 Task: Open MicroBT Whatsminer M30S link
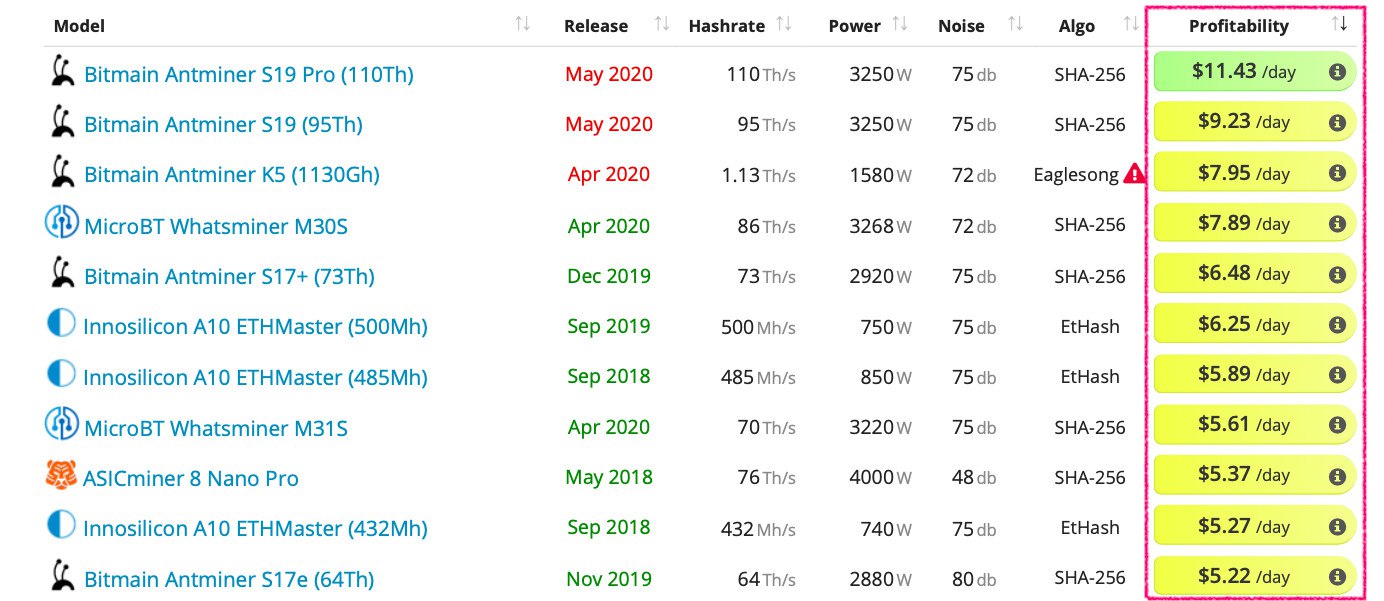coord(216,226)
